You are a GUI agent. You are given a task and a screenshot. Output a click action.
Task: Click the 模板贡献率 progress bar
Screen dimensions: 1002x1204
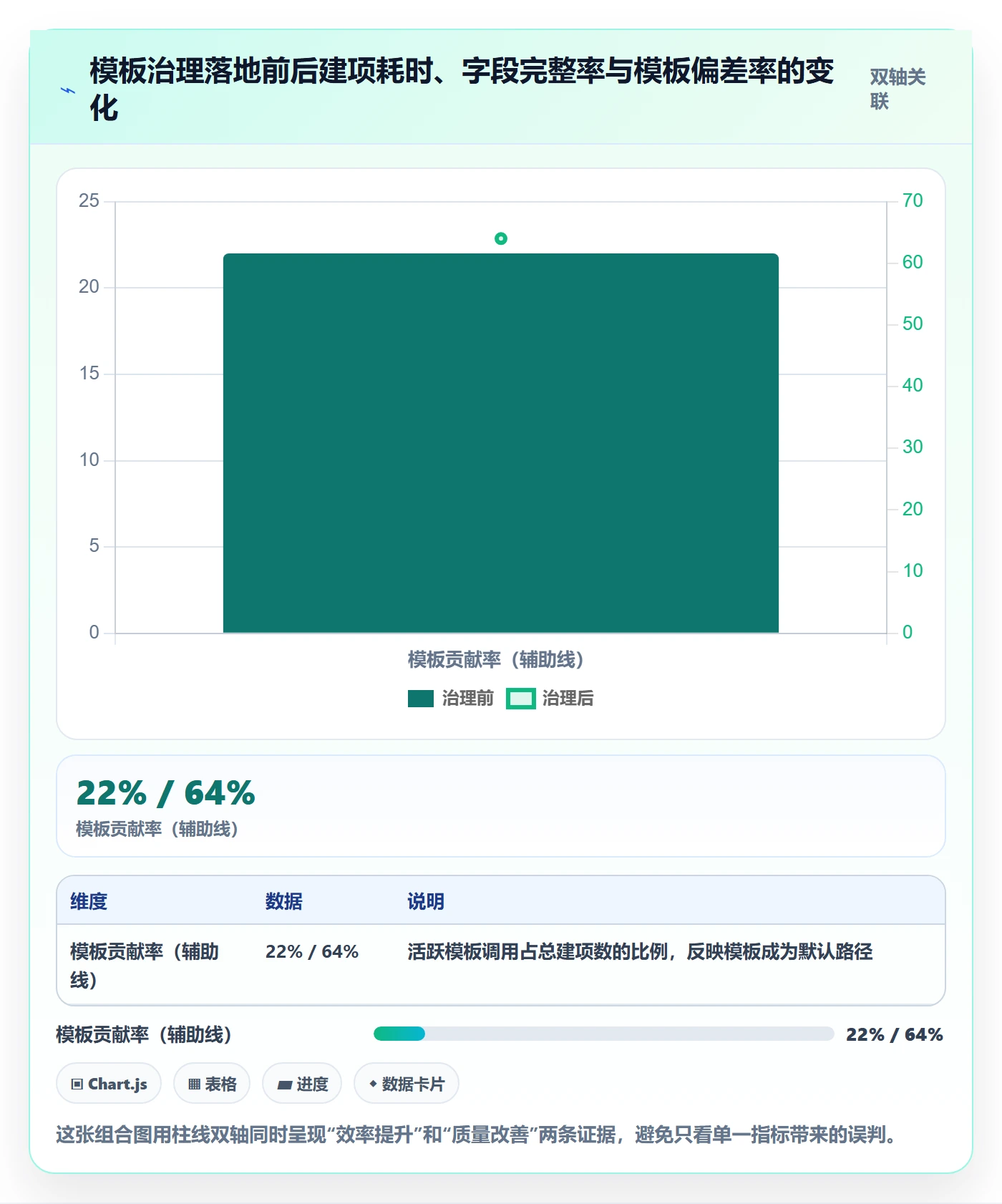click(603, 1034)
